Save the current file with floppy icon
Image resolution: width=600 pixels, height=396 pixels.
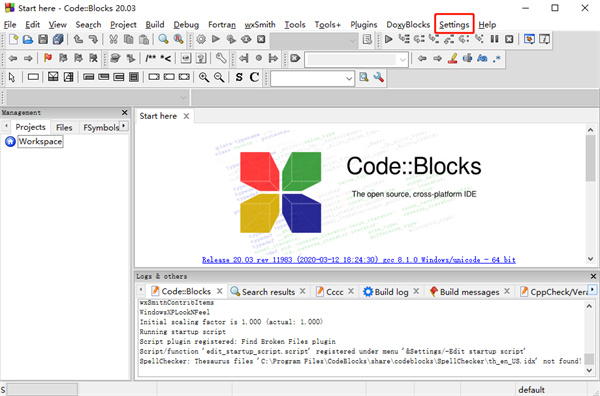(x=43, y=39)
